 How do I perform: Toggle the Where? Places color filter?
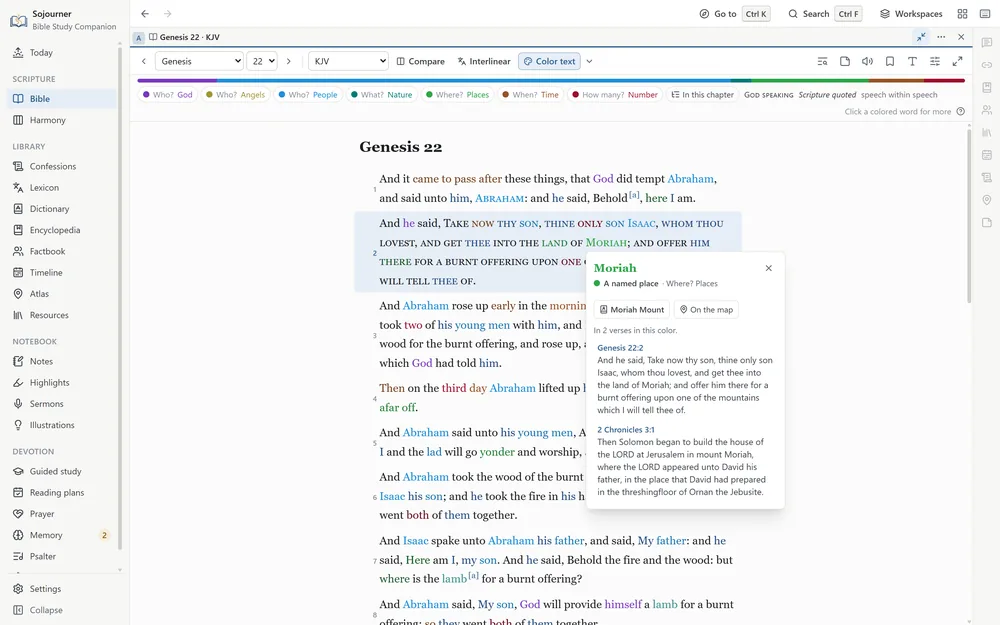[457, 94]
